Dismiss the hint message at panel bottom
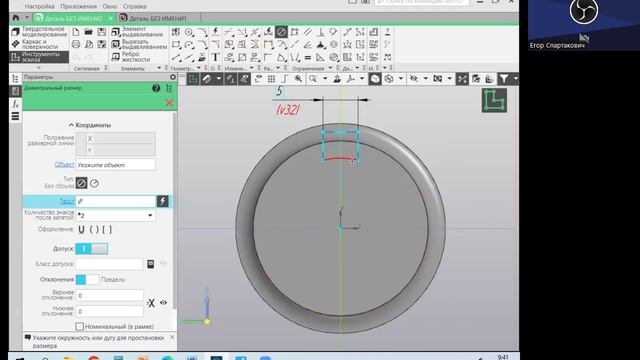The height and width of the screenshot is (360, 640). point(172,337)
